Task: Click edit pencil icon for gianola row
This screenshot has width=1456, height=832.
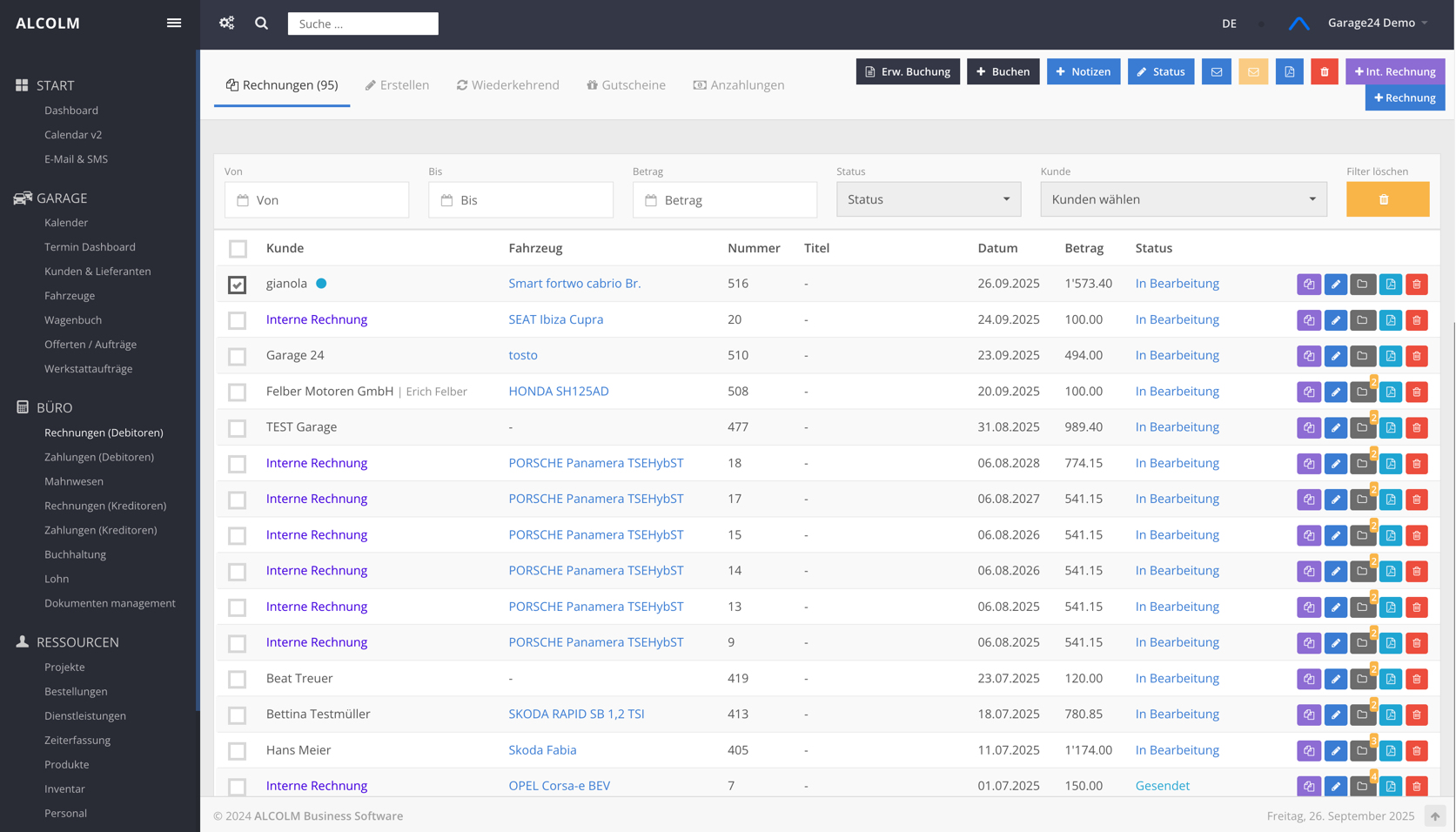Action: point(1335,285)
